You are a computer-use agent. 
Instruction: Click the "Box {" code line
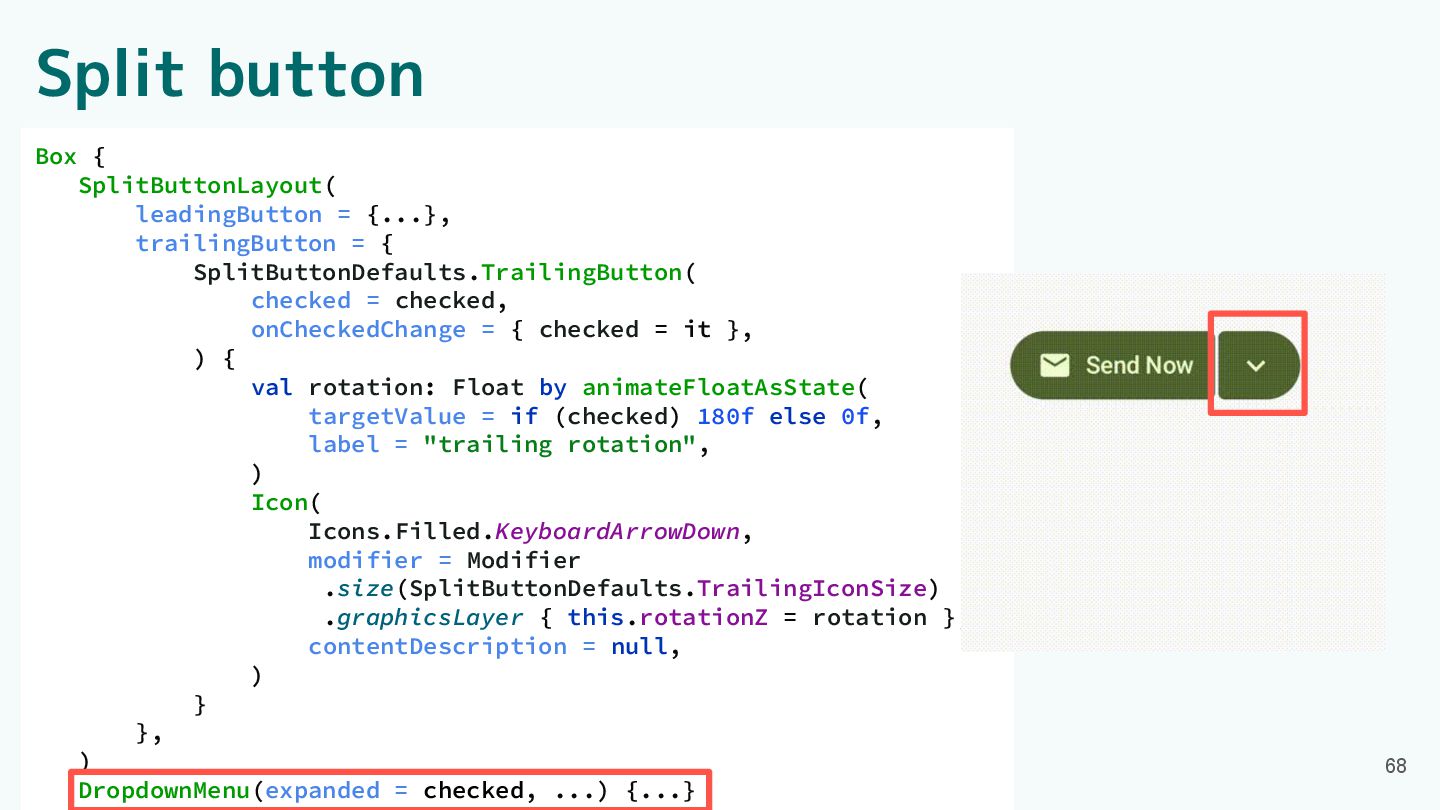[70, 157]
